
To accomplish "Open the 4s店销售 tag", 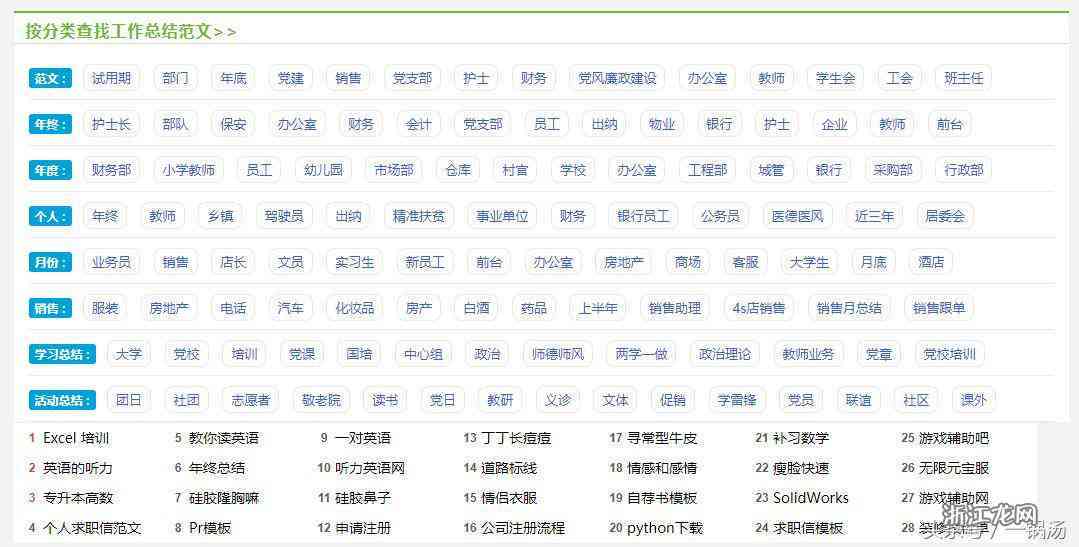I will click(759, 308).
